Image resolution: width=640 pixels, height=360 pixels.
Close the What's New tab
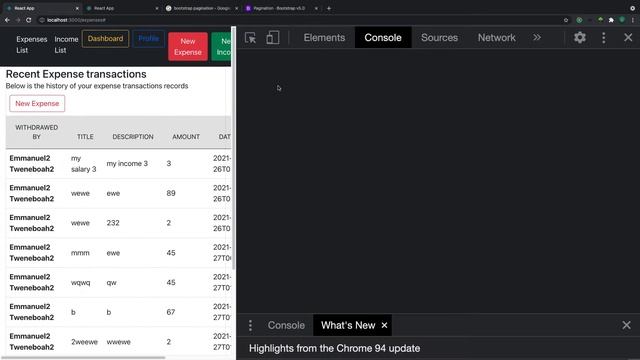click(x=384, y=325)
